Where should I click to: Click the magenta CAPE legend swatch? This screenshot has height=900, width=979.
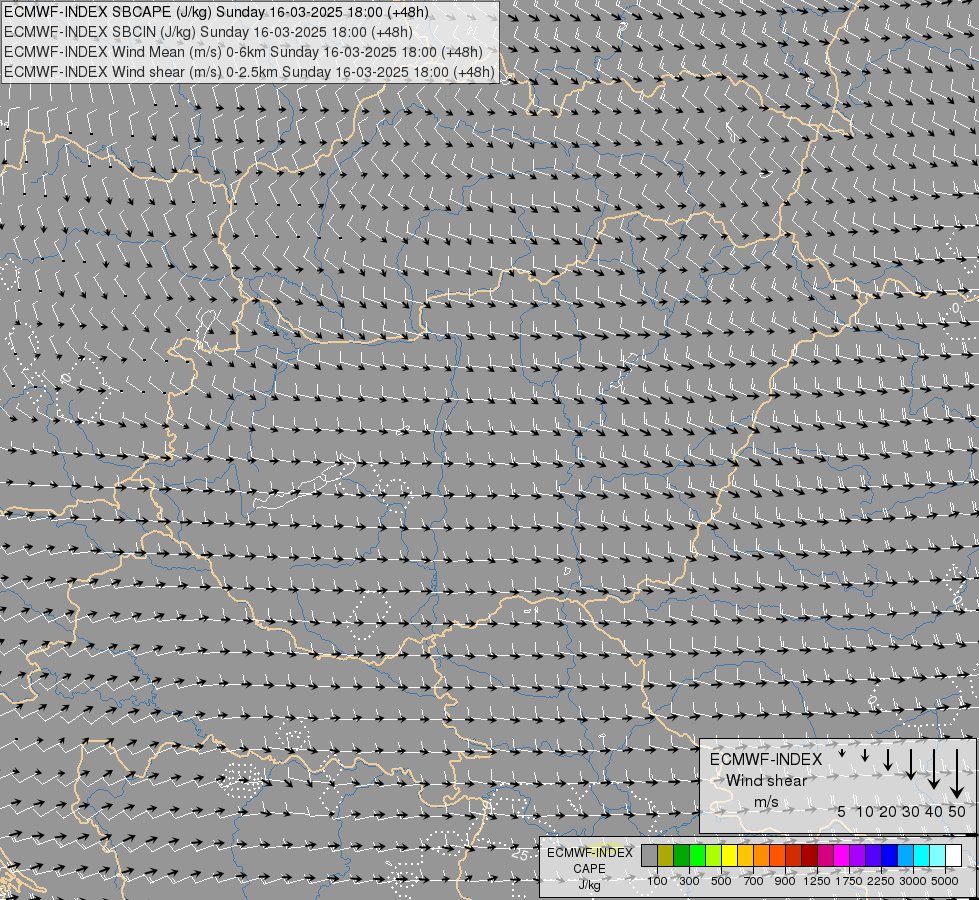click(841, 855)
